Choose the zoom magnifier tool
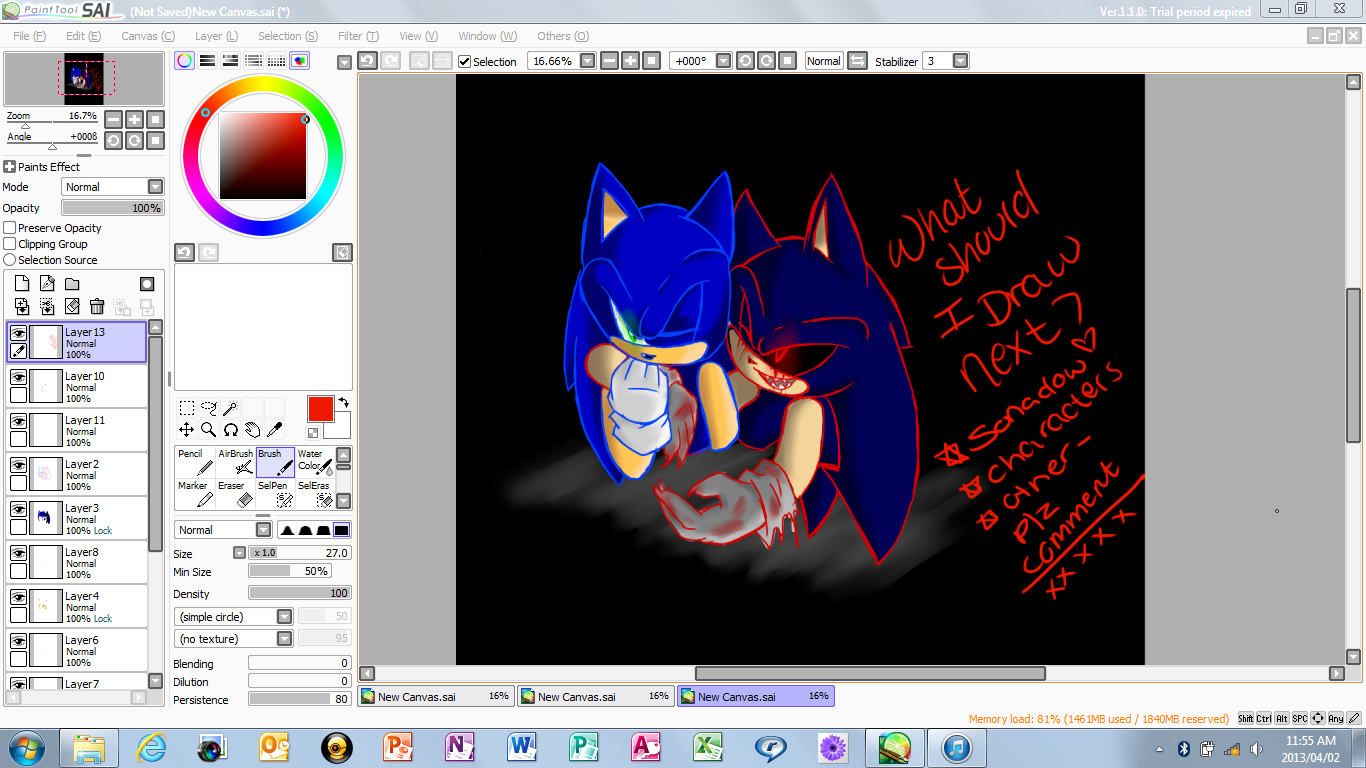Image resolution: width=1366 pixels, height=768 pixels. 209,430
